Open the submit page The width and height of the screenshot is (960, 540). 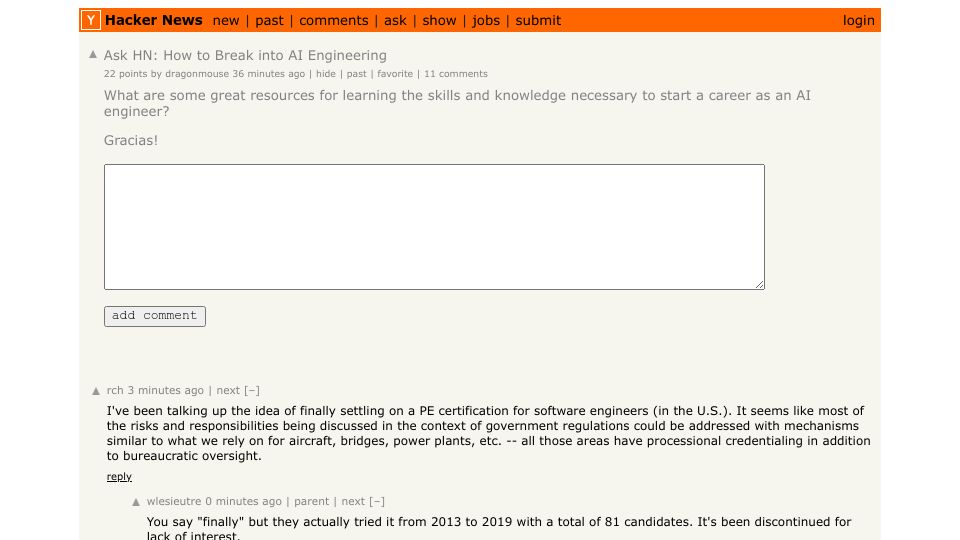[x=538, y=21]
